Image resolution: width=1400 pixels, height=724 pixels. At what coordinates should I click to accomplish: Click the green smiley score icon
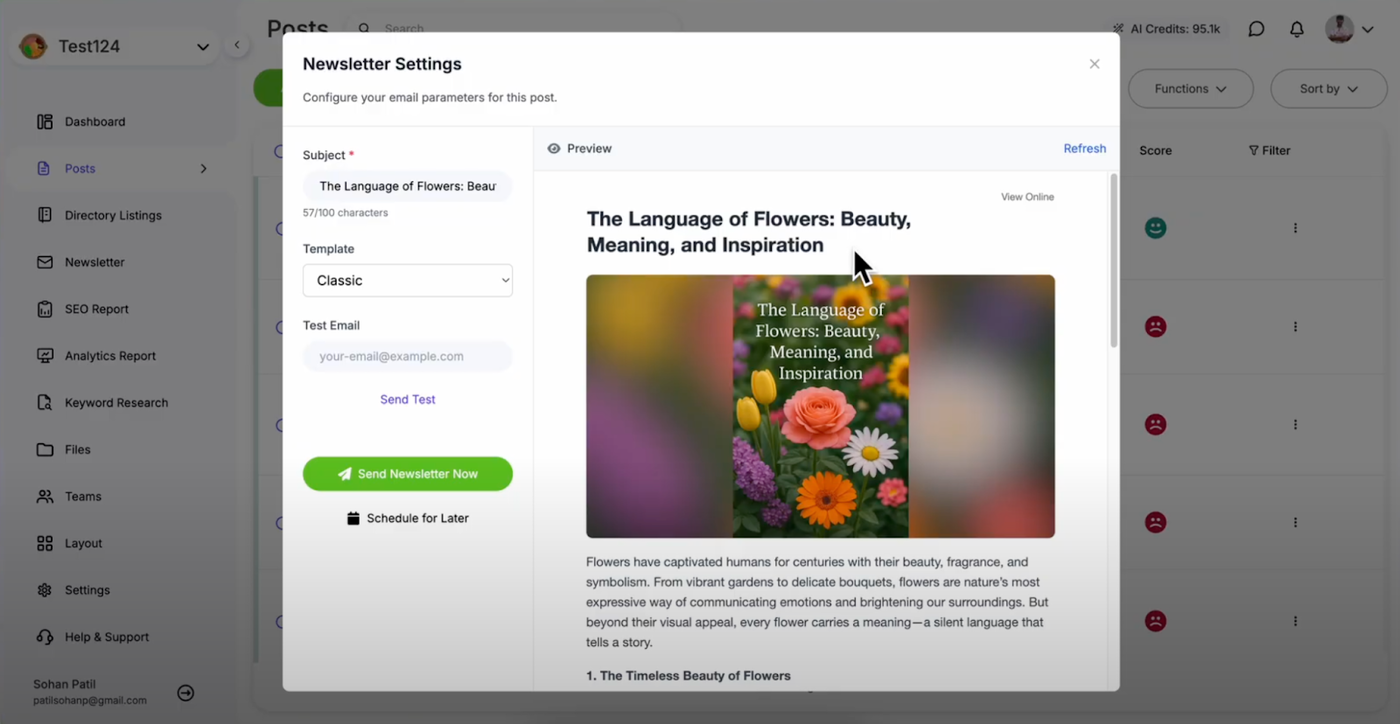[1155, 228]
